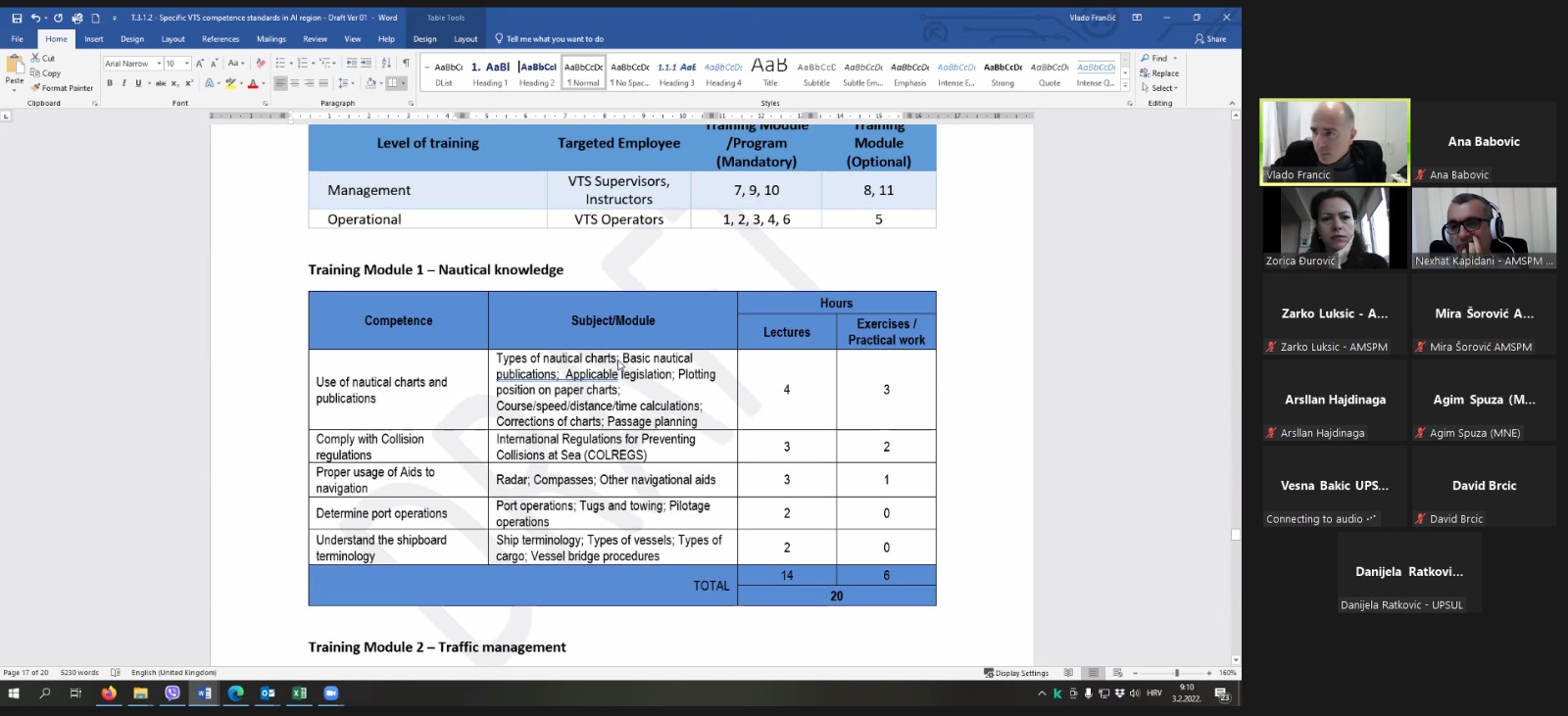Copy the selection with the Copy button
This screenshot has width=1568, height=716.
point(45,72)
